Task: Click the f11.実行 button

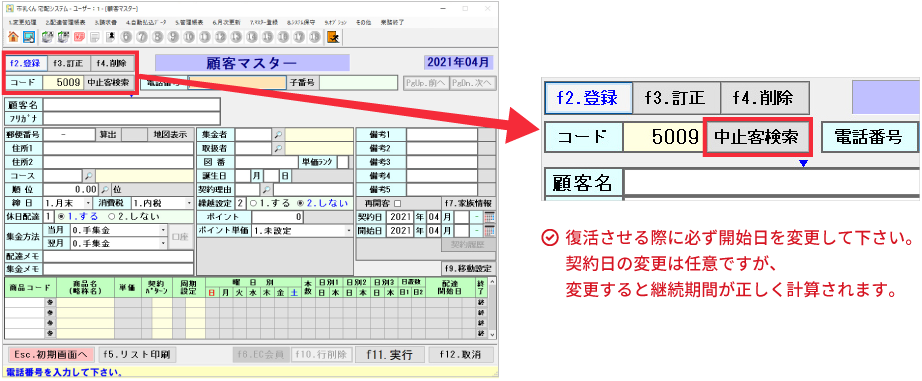Action: coord(389,355)
